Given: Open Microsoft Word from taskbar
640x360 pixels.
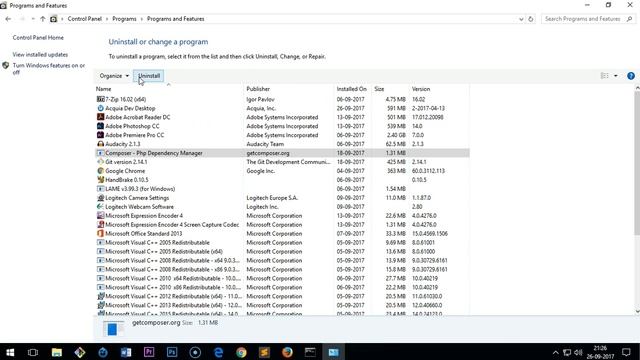Looking at the screenshot, I should click(126, 352).
